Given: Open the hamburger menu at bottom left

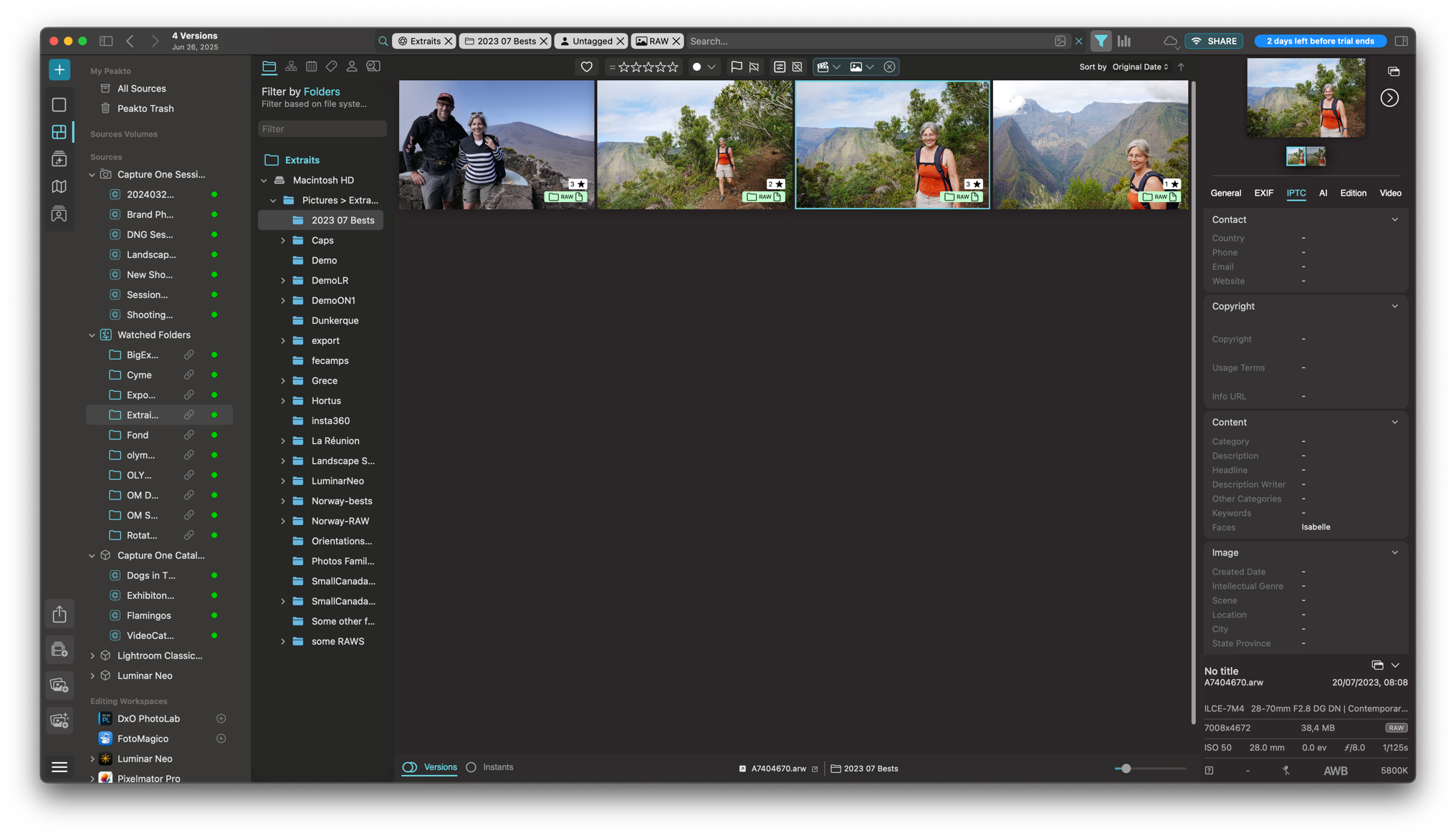Looking at the screenshot, I should 59,767.
